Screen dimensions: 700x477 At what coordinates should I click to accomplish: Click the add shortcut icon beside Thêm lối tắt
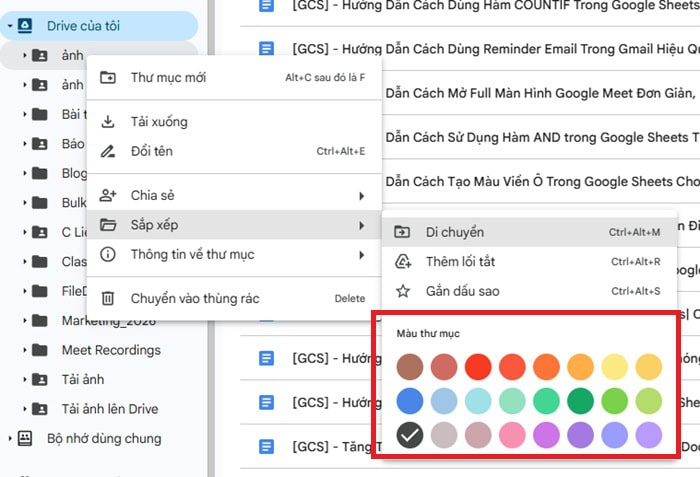click(403, 262)
